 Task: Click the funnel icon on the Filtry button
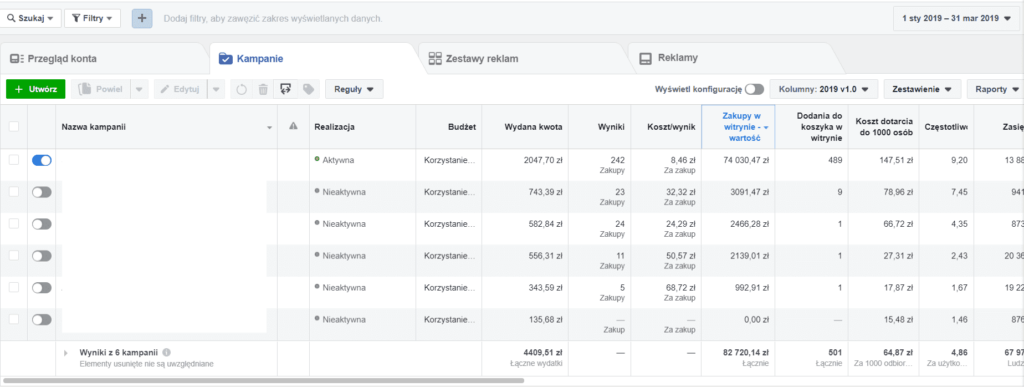point(76,18)
